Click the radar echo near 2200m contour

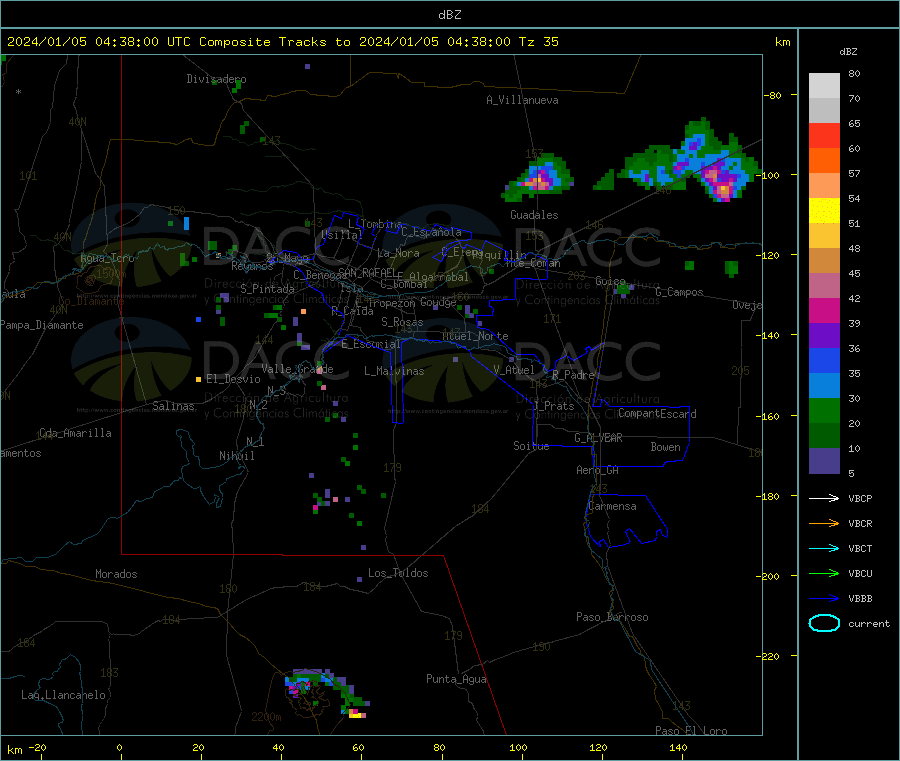pyautogui.click(x=326, y=693)
